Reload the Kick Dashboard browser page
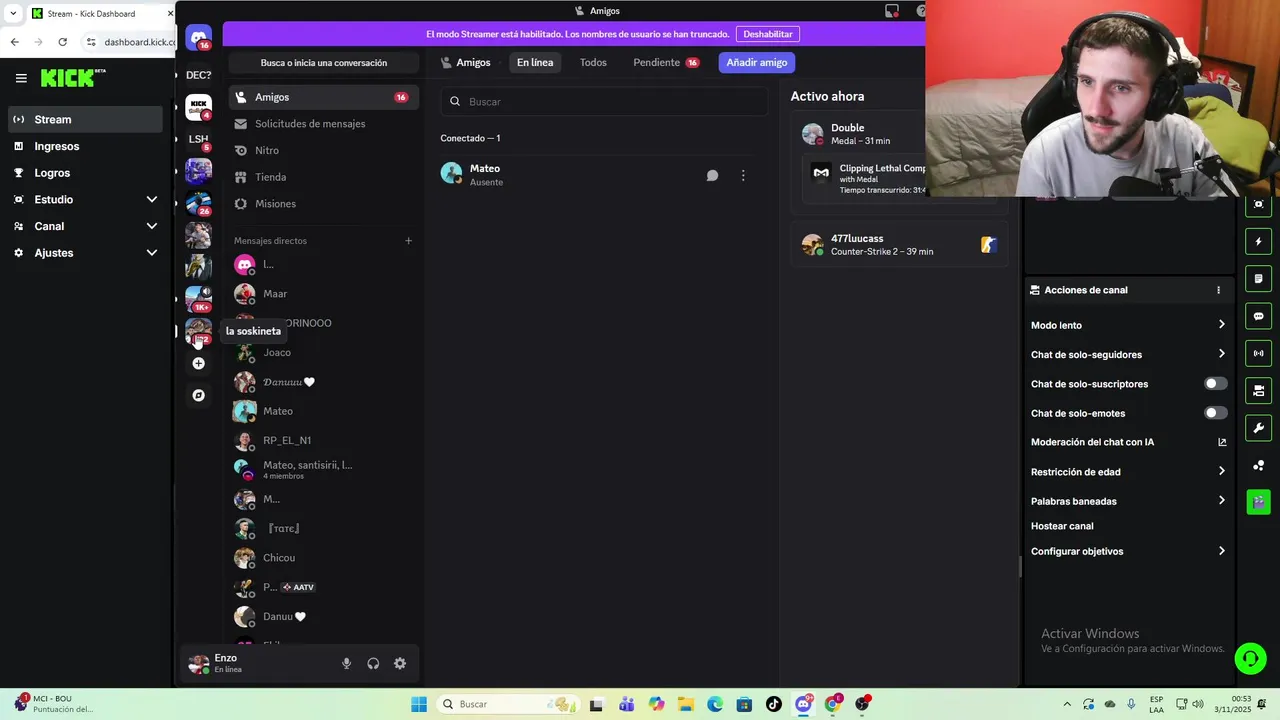 pos(62,42)
